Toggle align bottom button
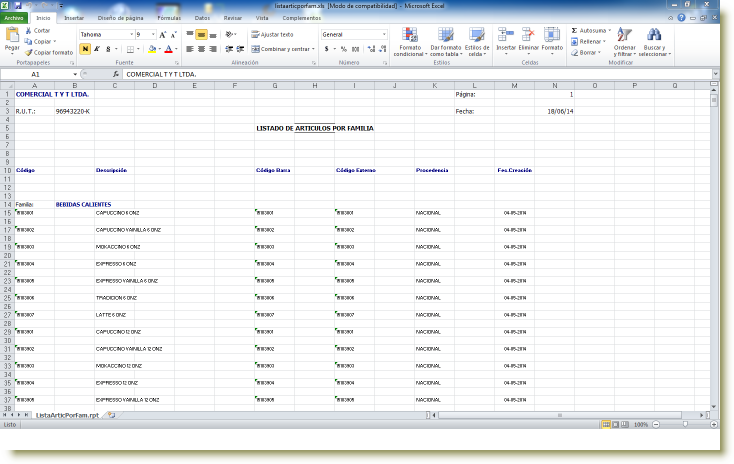The image size is (734, 464). tap(213, 35)
